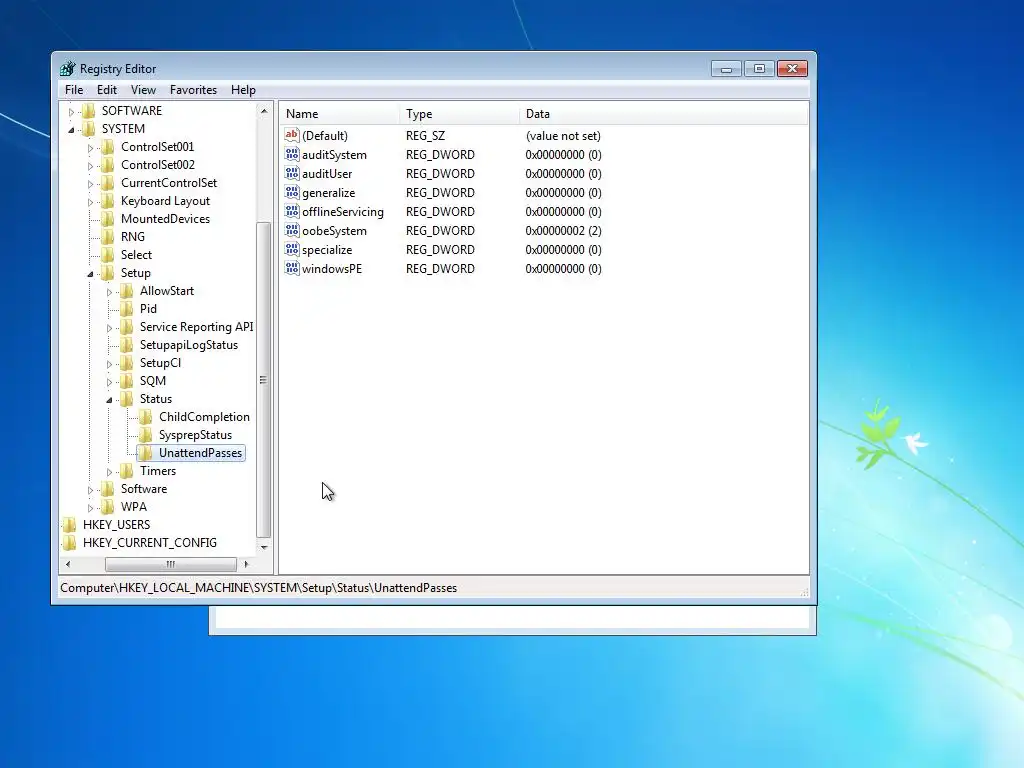The width and height of the screenshot is (1024, 768).
Task: Collapse the Setup node arrow
Action: pos(90,274)
